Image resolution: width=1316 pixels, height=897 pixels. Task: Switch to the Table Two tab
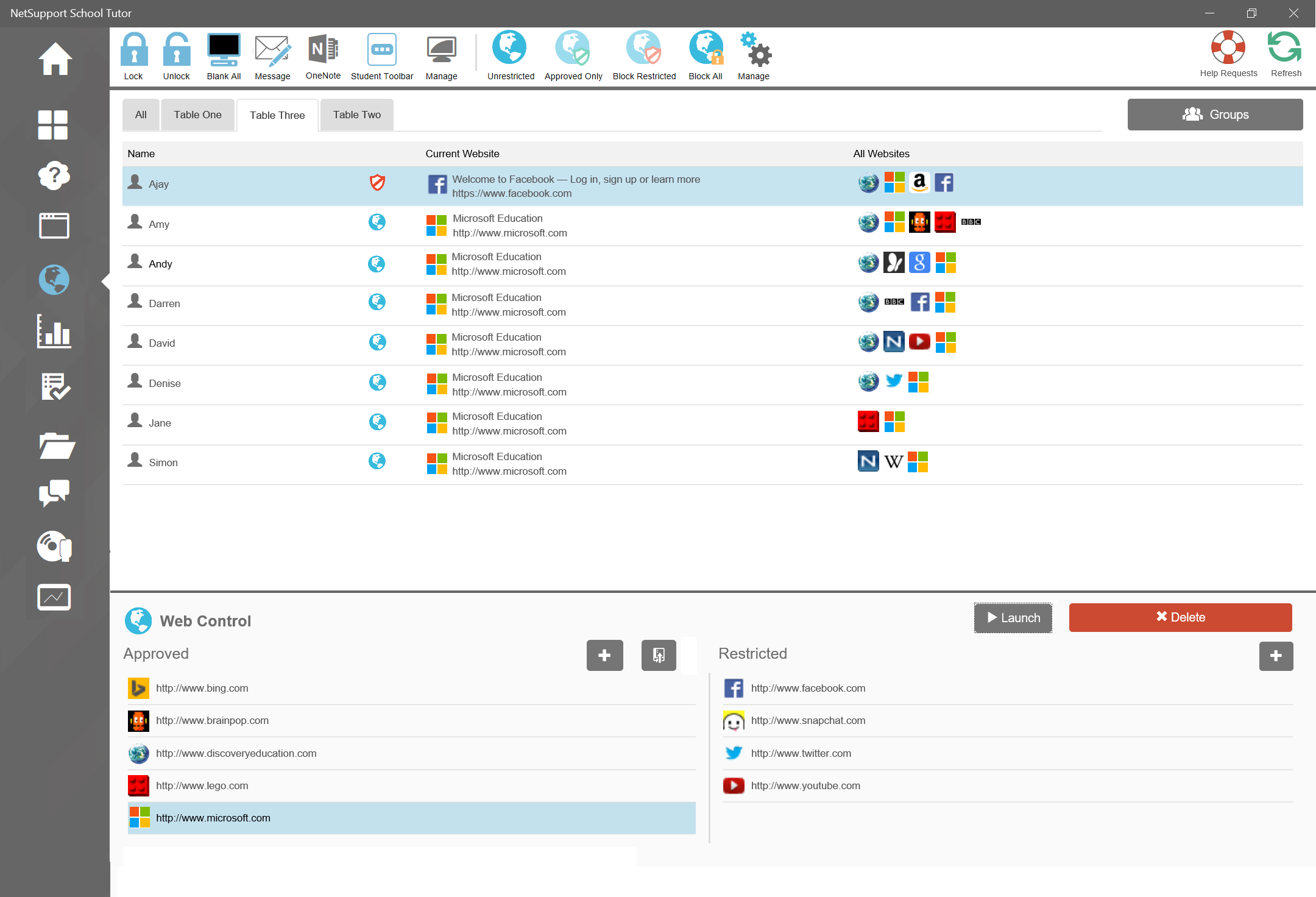point(356,115)
